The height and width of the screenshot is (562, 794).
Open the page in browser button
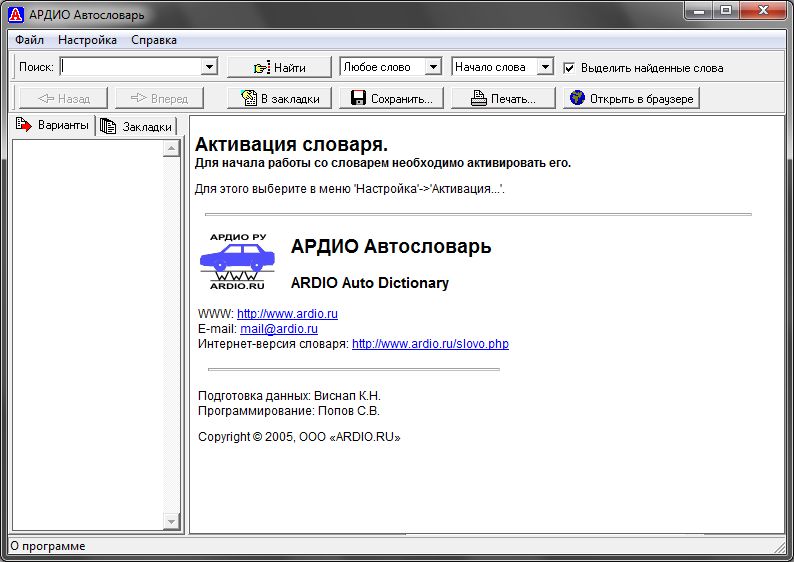631,98
